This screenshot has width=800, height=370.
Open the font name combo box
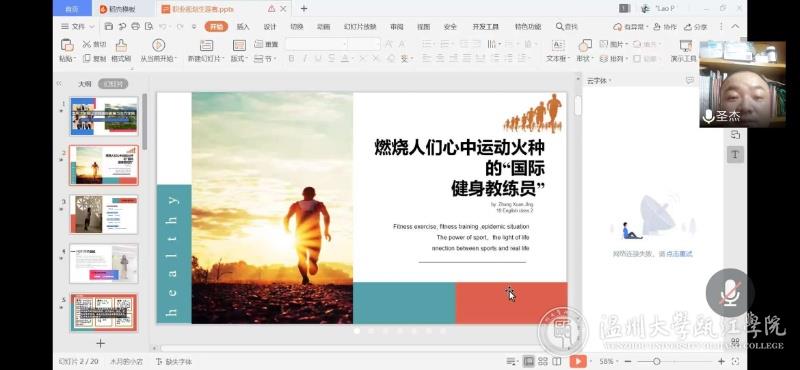click(x=316, y=44)
